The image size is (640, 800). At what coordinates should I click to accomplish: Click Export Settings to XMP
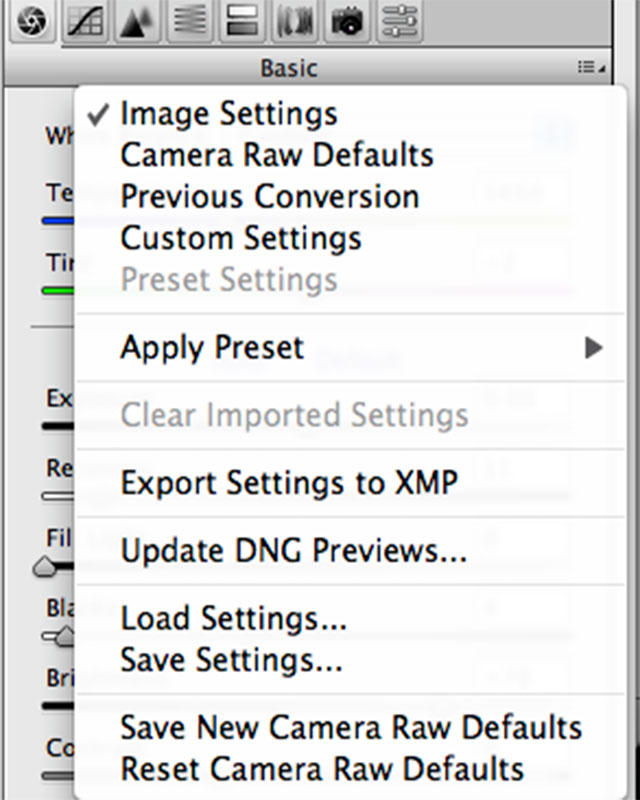(x=289, y=483)
